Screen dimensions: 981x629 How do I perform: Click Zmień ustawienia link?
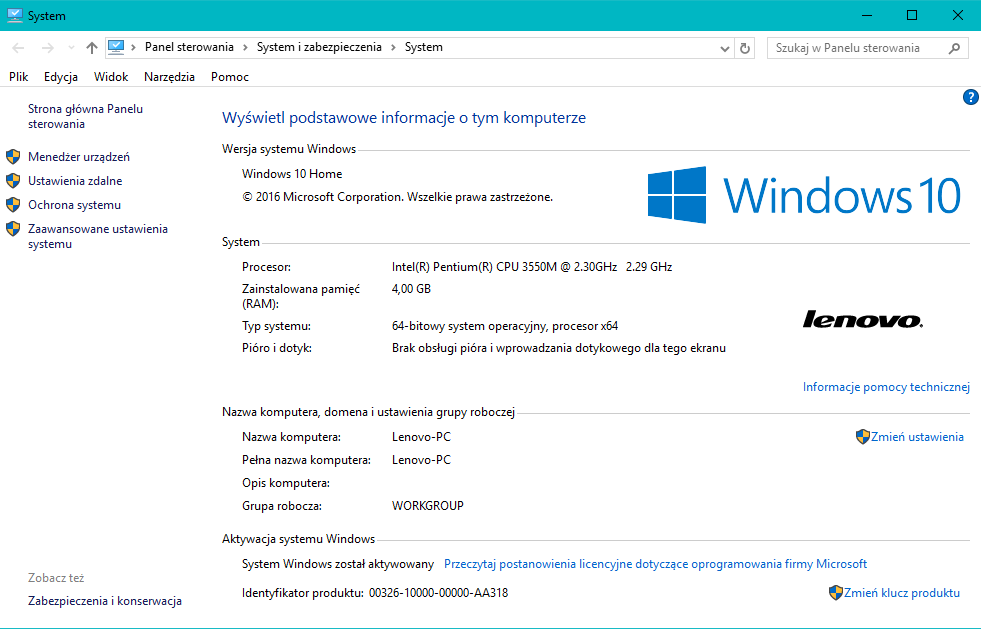point(917,437)
